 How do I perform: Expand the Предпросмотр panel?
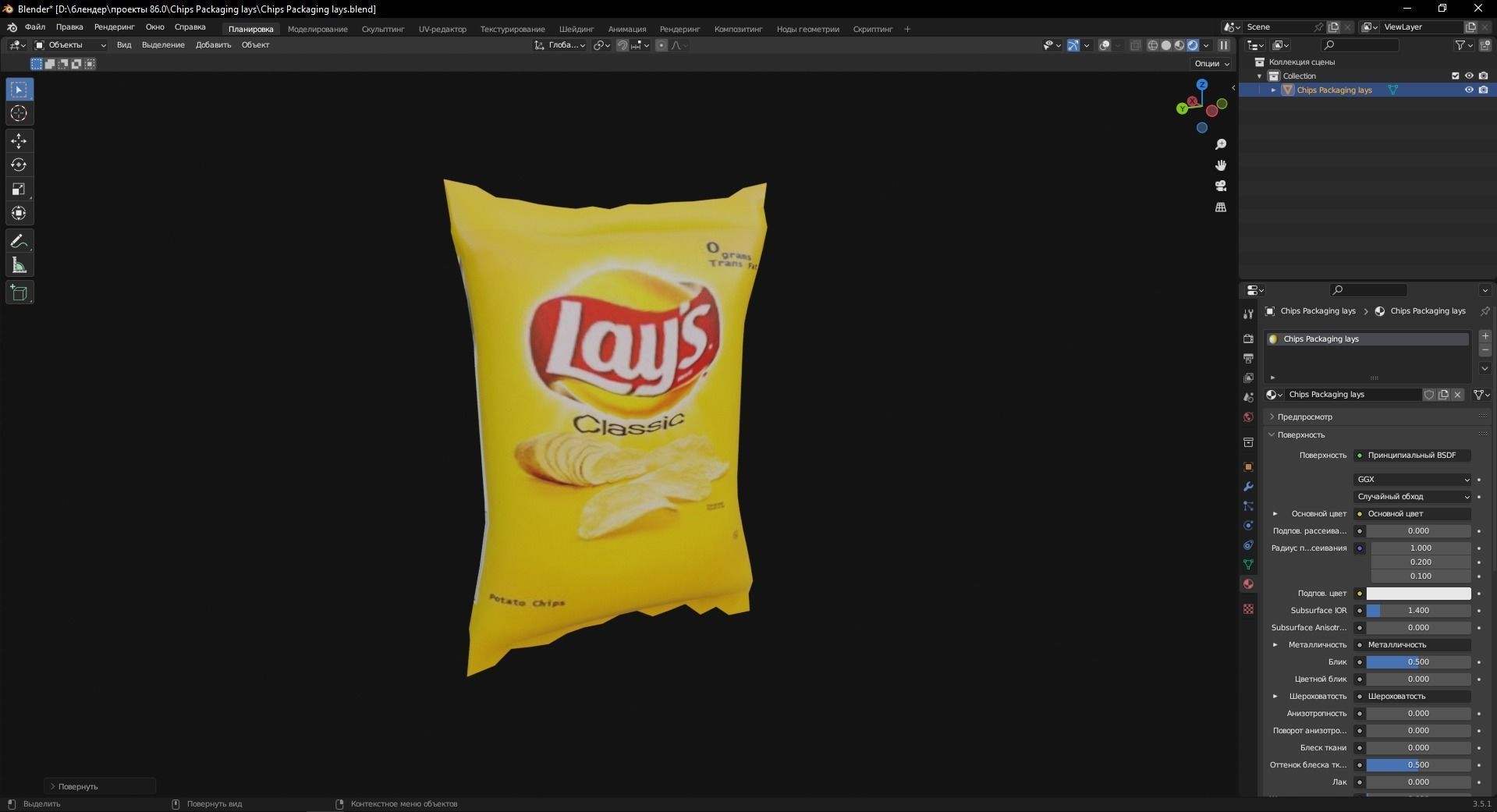click(1301, 417)
